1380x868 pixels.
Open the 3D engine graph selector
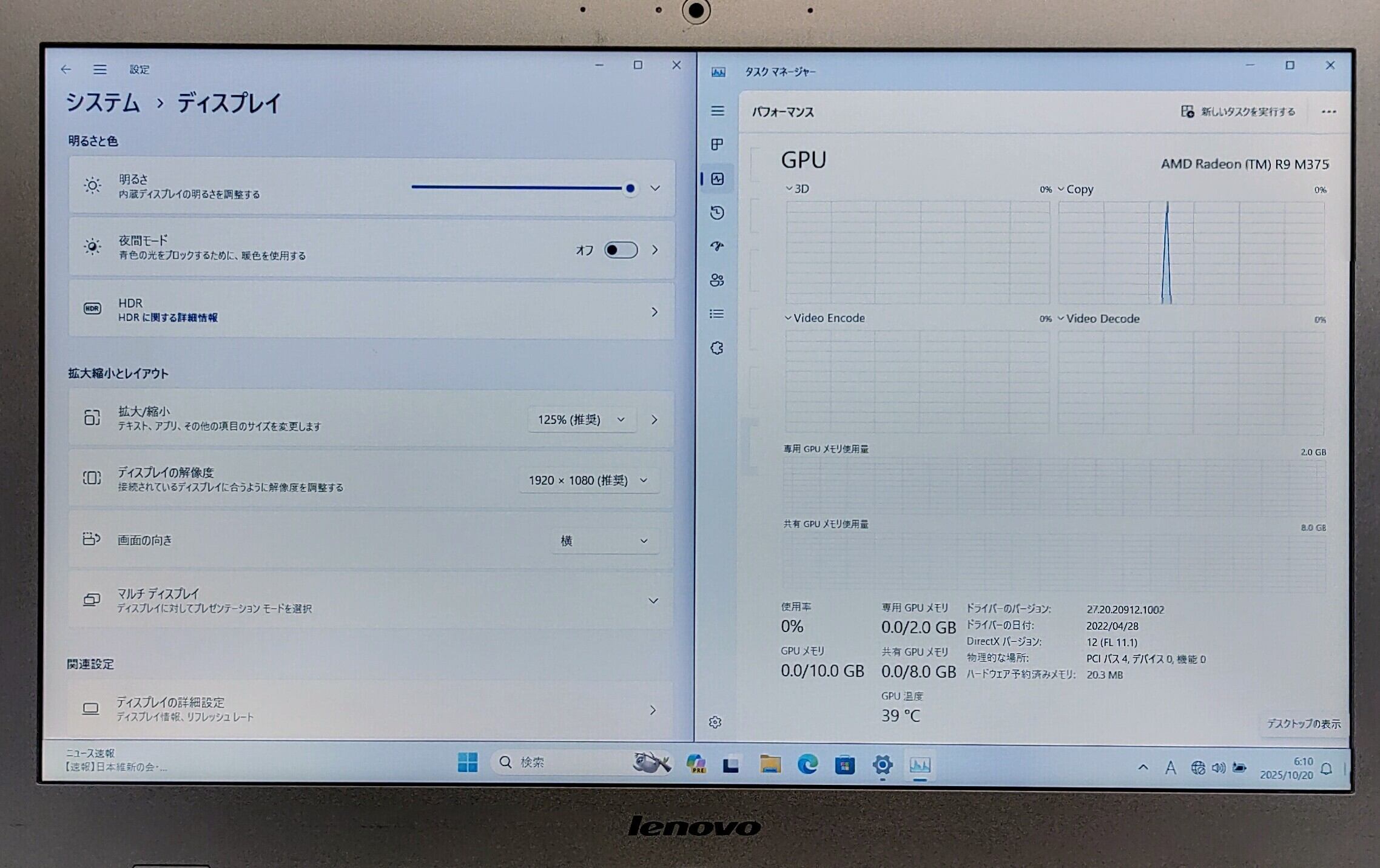tap(797, 189)
